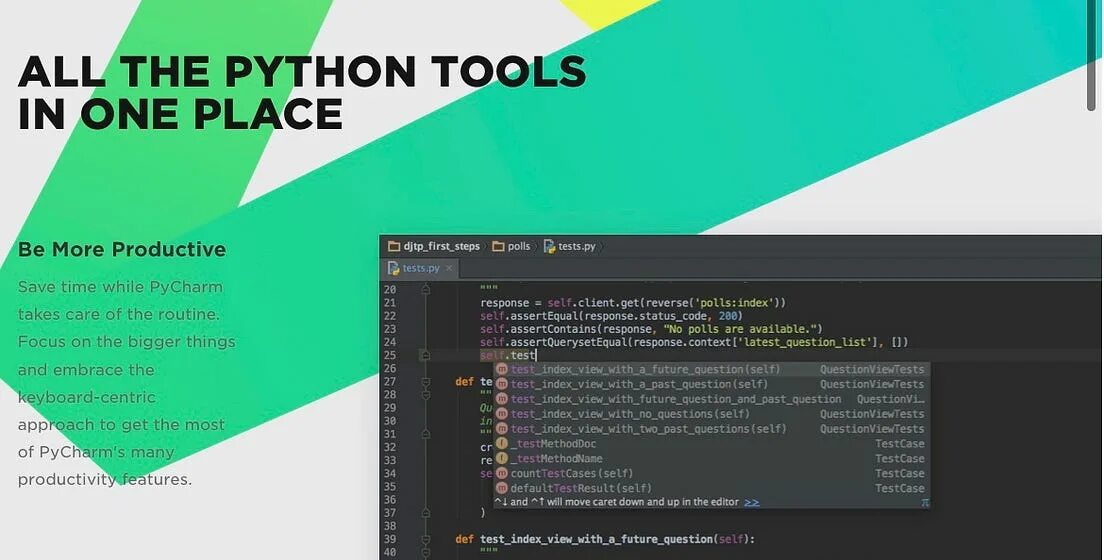
Task: Click the 'Be More Productive' heading
Action: tap(122, 249)
